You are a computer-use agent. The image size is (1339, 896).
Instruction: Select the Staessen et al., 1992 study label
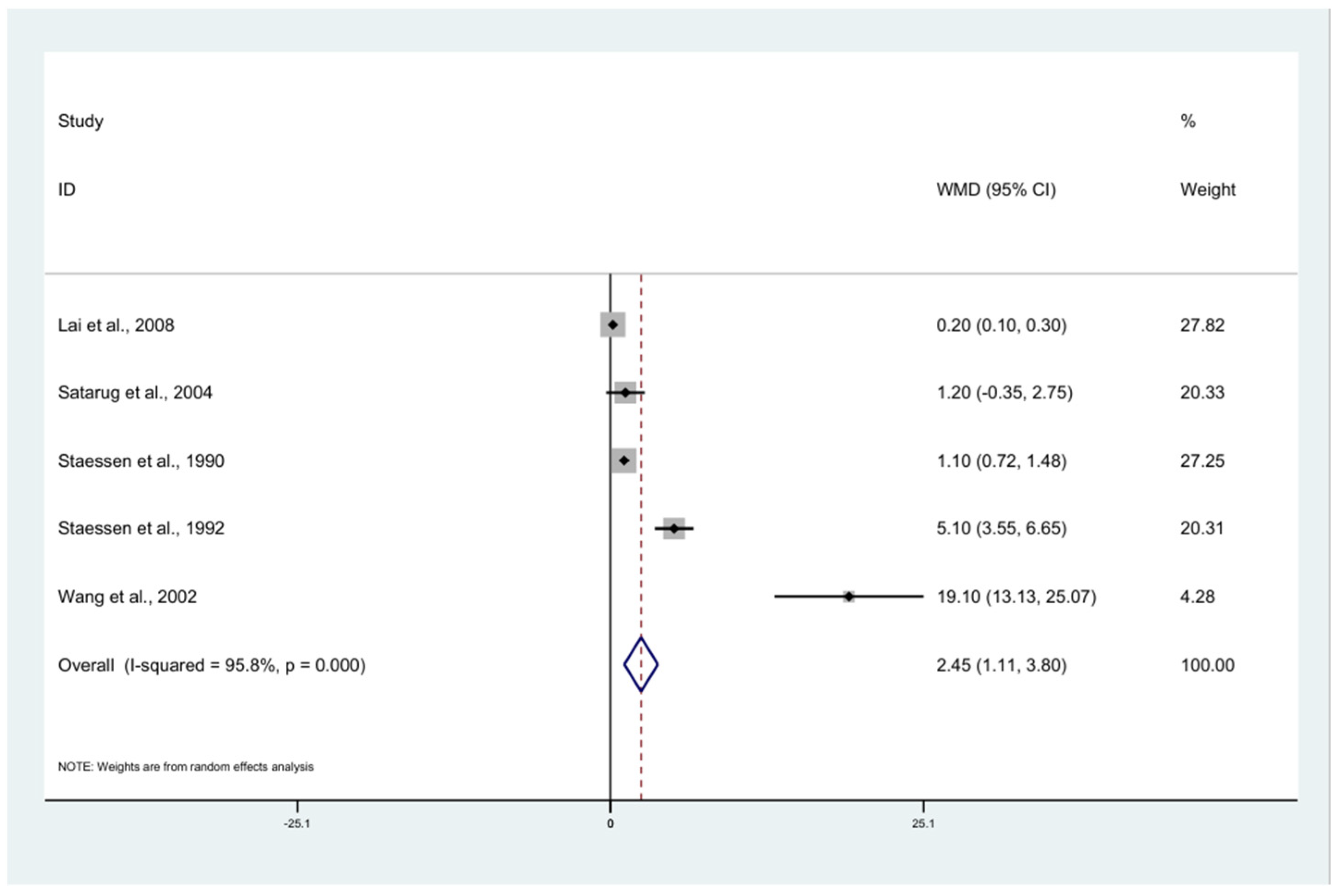click(141, 528)
